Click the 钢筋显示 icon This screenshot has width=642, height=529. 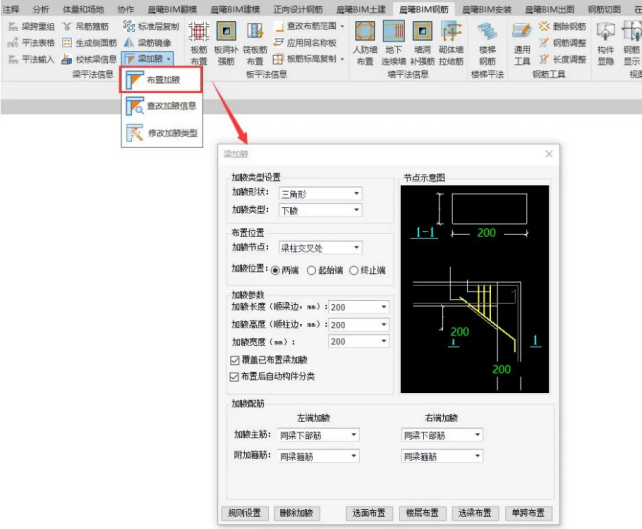pos(631,32)
